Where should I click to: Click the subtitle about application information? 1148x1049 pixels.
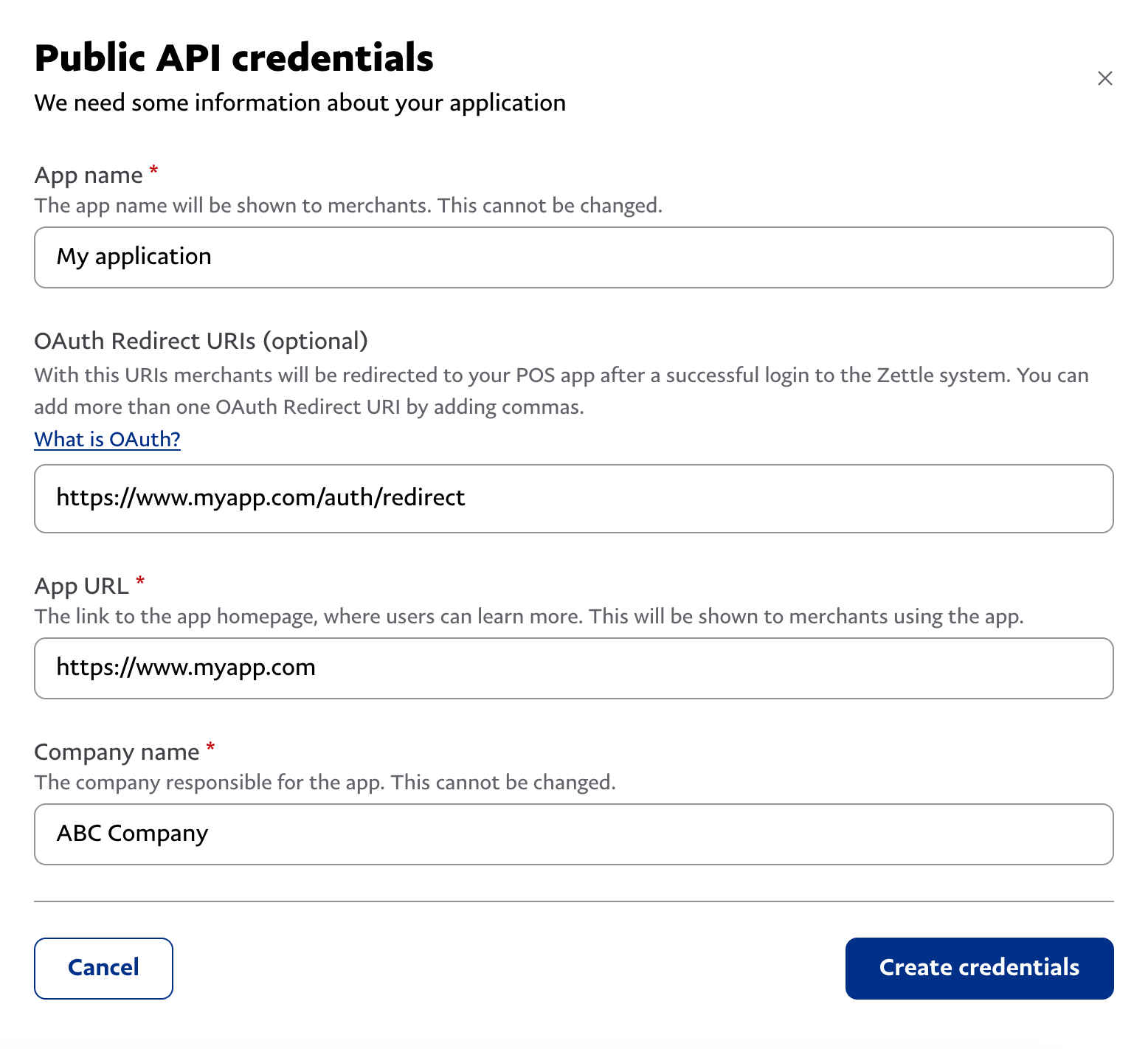point(300,103)
